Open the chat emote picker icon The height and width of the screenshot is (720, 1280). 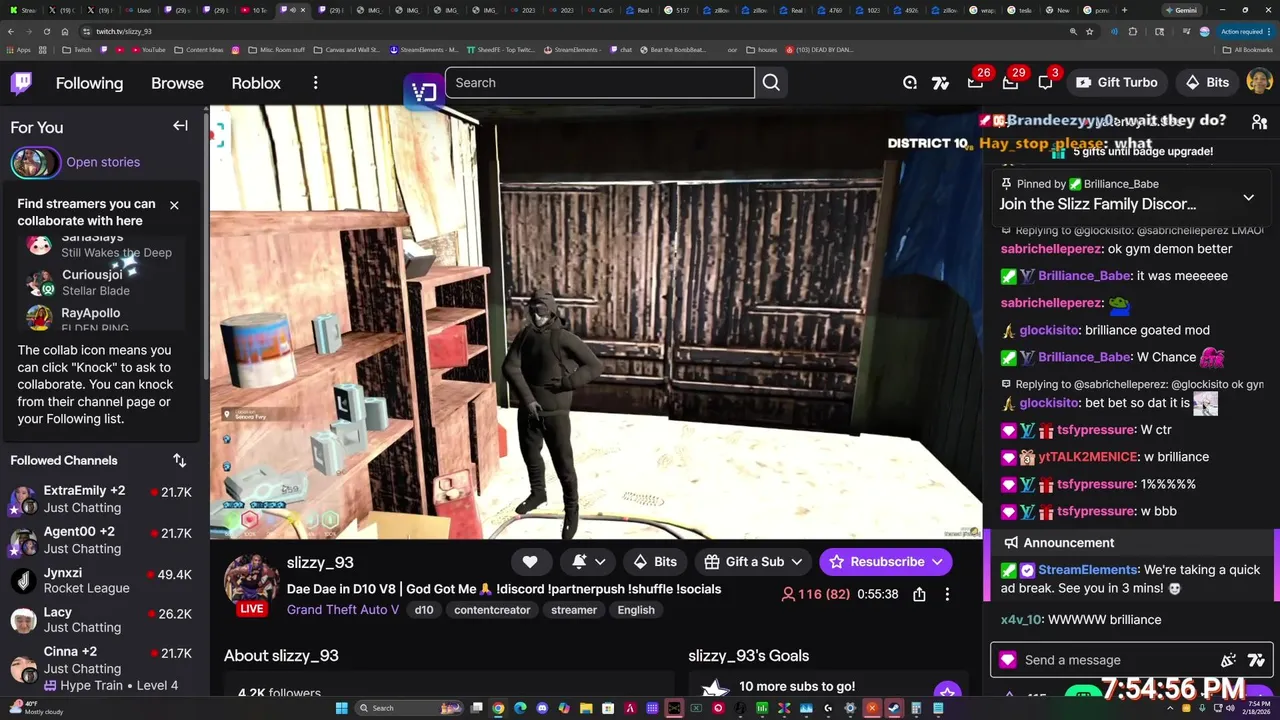[x=1228, y=660]
